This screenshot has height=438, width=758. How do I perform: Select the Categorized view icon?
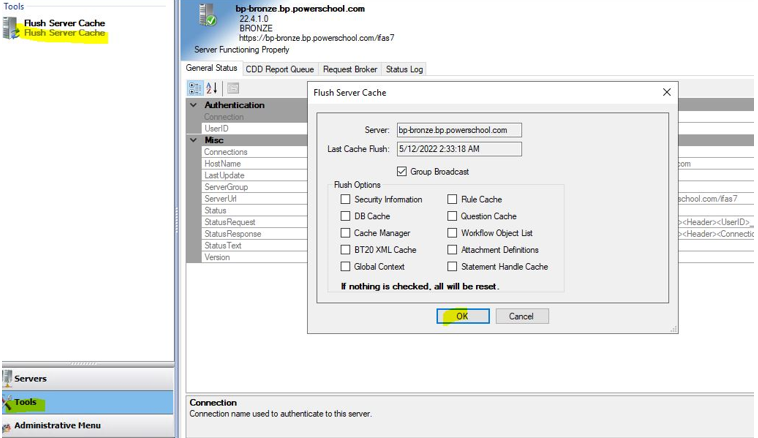coord(196,88)
